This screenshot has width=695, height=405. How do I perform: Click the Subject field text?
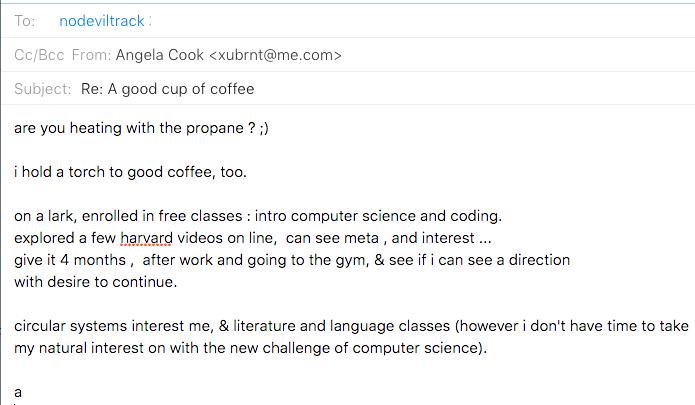coord(168,89)
